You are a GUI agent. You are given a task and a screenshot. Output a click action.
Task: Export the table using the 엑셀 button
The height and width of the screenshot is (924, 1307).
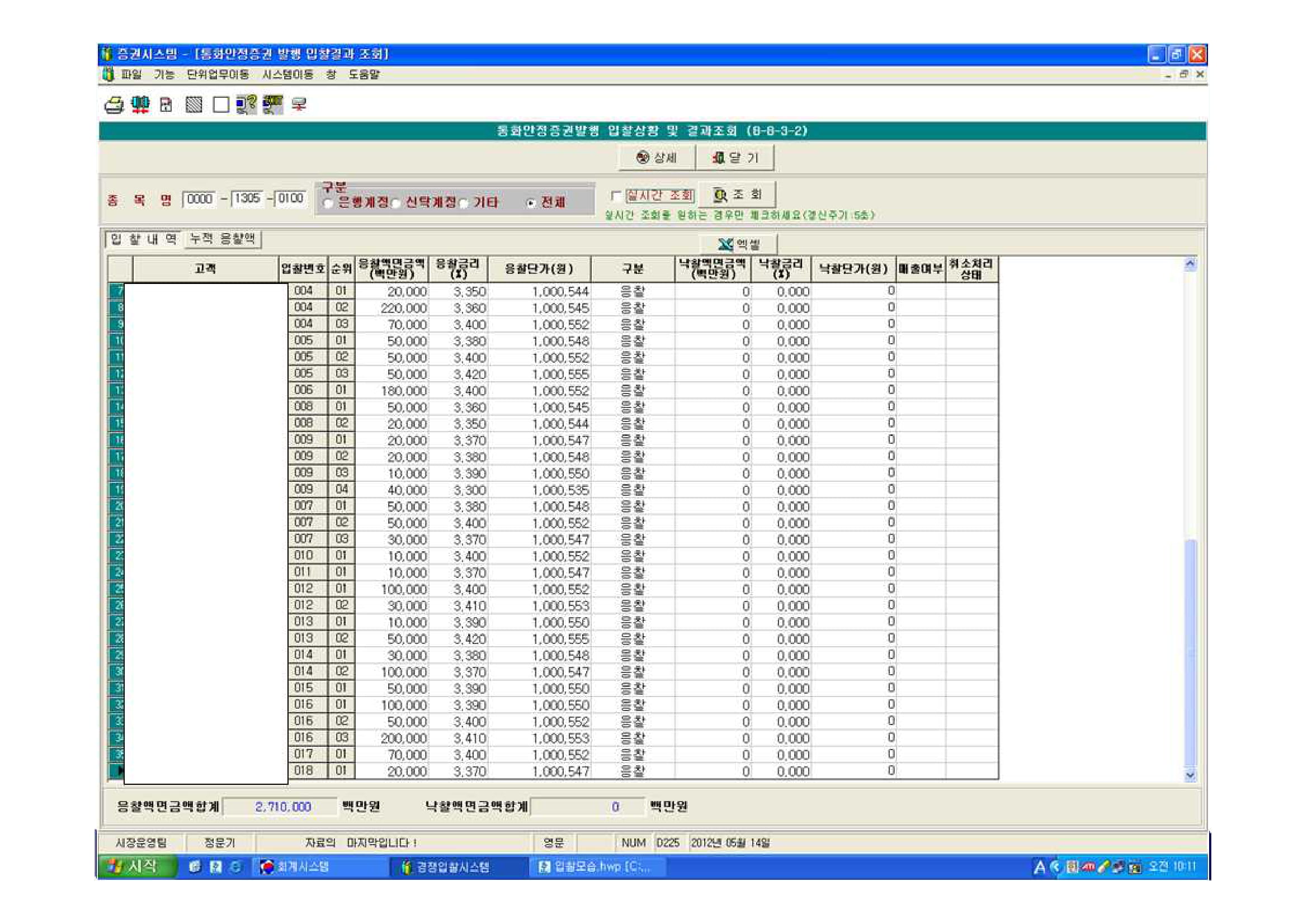738,245
